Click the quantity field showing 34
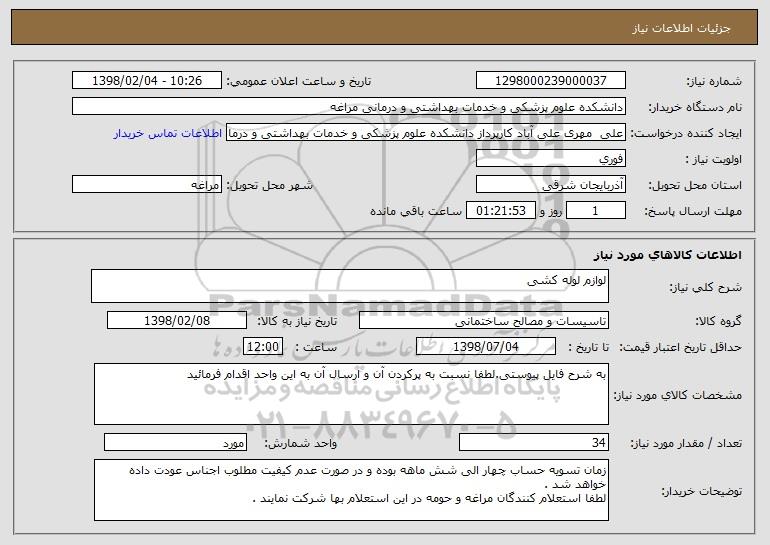The height and width of the screenshot is (545, 770). 534,442
